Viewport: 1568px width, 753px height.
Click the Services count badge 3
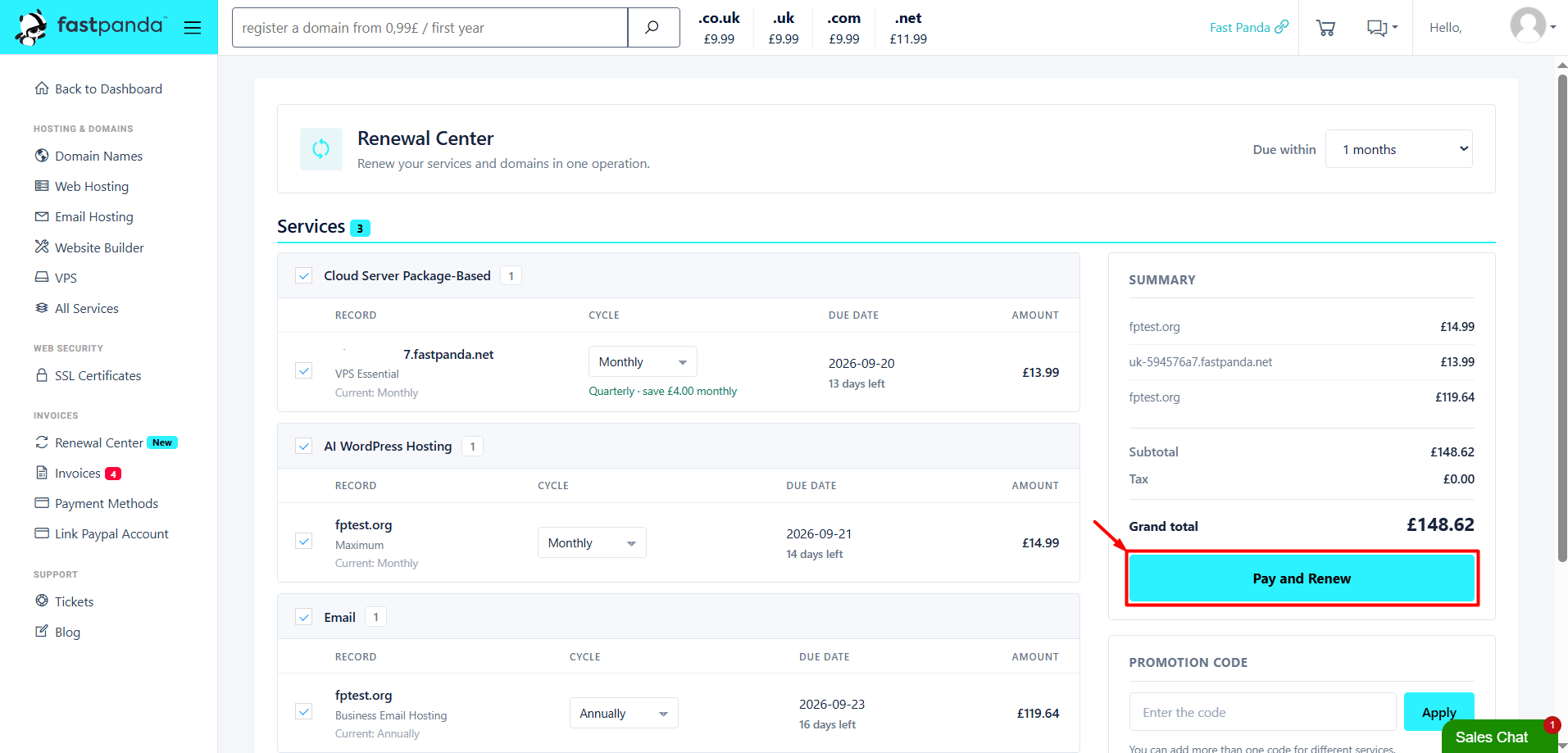360,228
